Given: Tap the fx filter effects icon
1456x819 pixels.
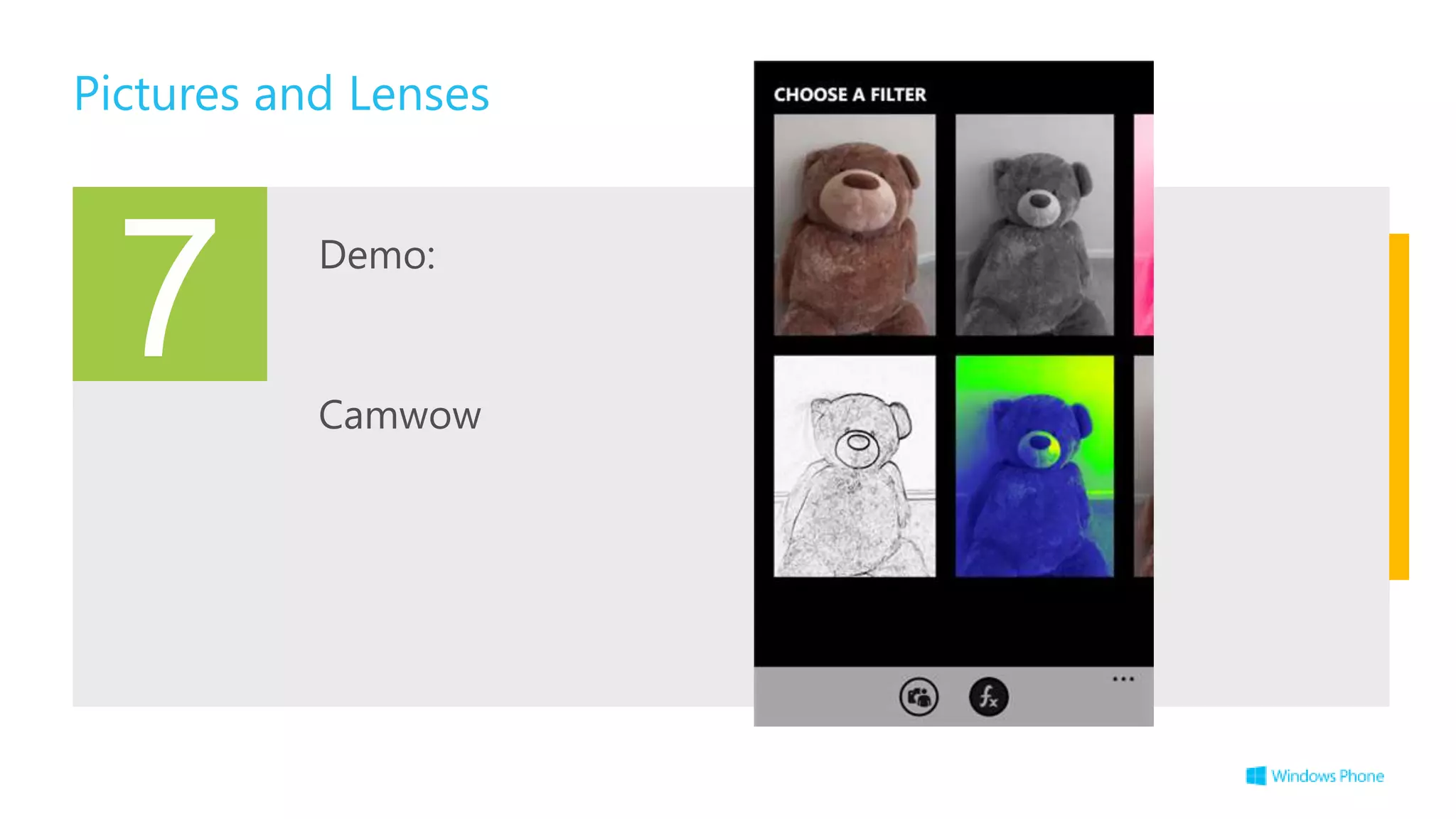Looking at the screenshot, I should point(988,697).
